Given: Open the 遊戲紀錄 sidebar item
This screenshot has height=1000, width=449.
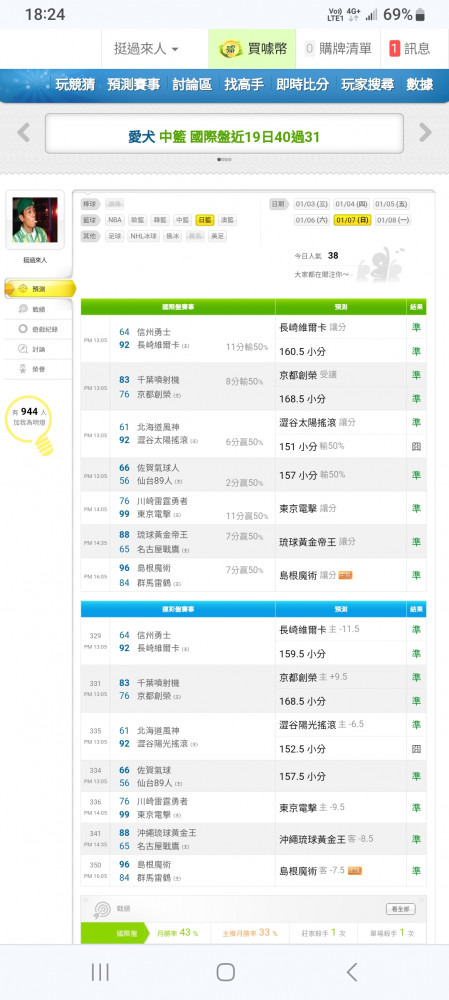Looking at the screenshot, I should [38, 329].
